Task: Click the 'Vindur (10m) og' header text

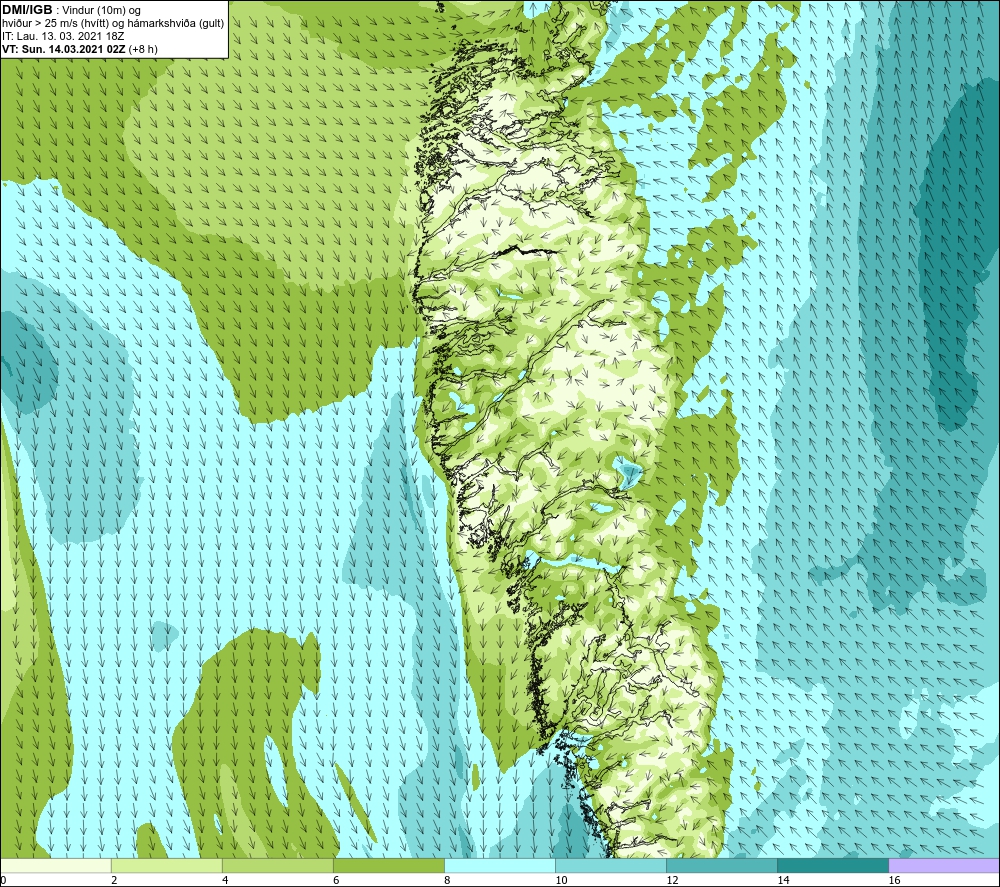Action: coord(100,11)
